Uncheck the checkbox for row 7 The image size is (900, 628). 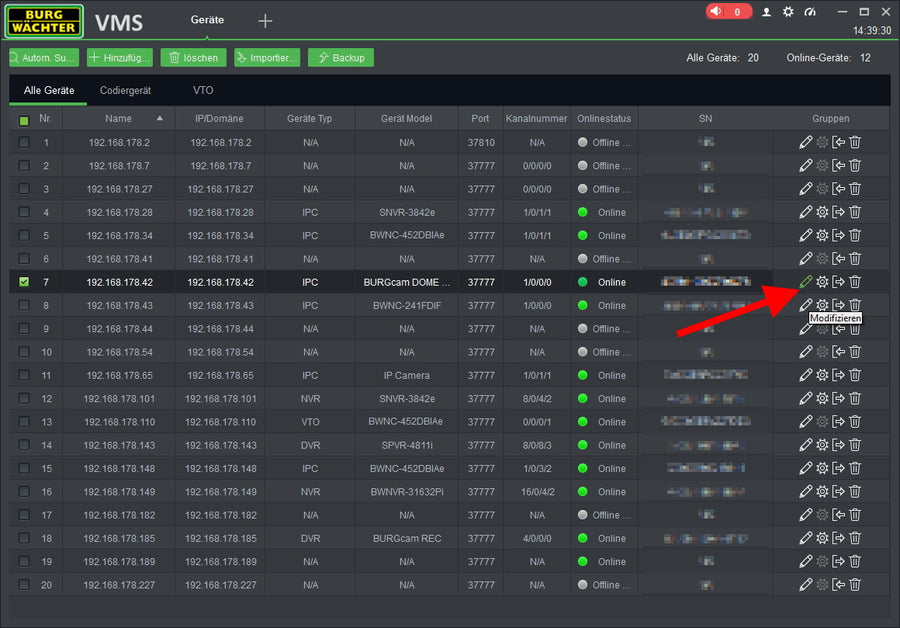coord(24,282)
